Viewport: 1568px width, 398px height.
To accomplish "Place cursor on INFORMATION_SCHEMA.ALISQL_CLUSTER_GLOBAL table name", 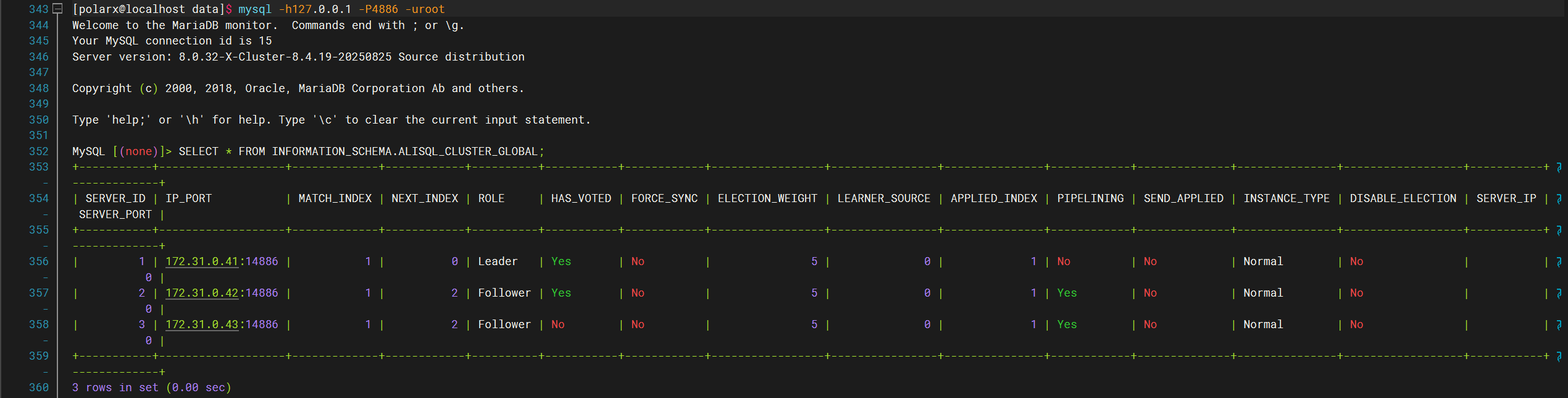I will tap(405, 151).
